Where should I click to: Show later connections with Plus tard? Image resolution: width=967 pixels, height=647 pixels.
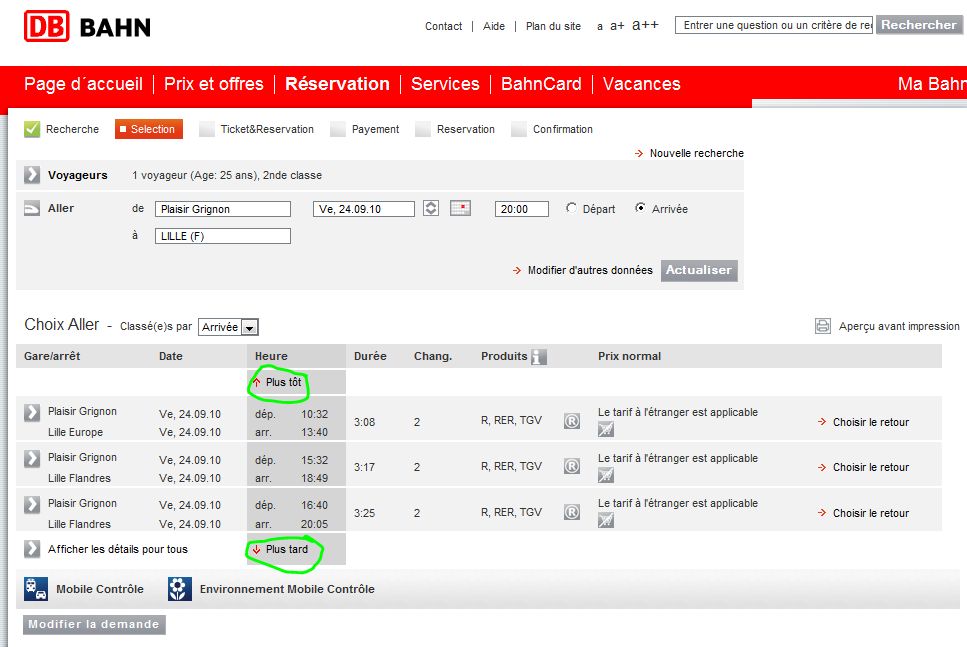click(x=281, y=549)
